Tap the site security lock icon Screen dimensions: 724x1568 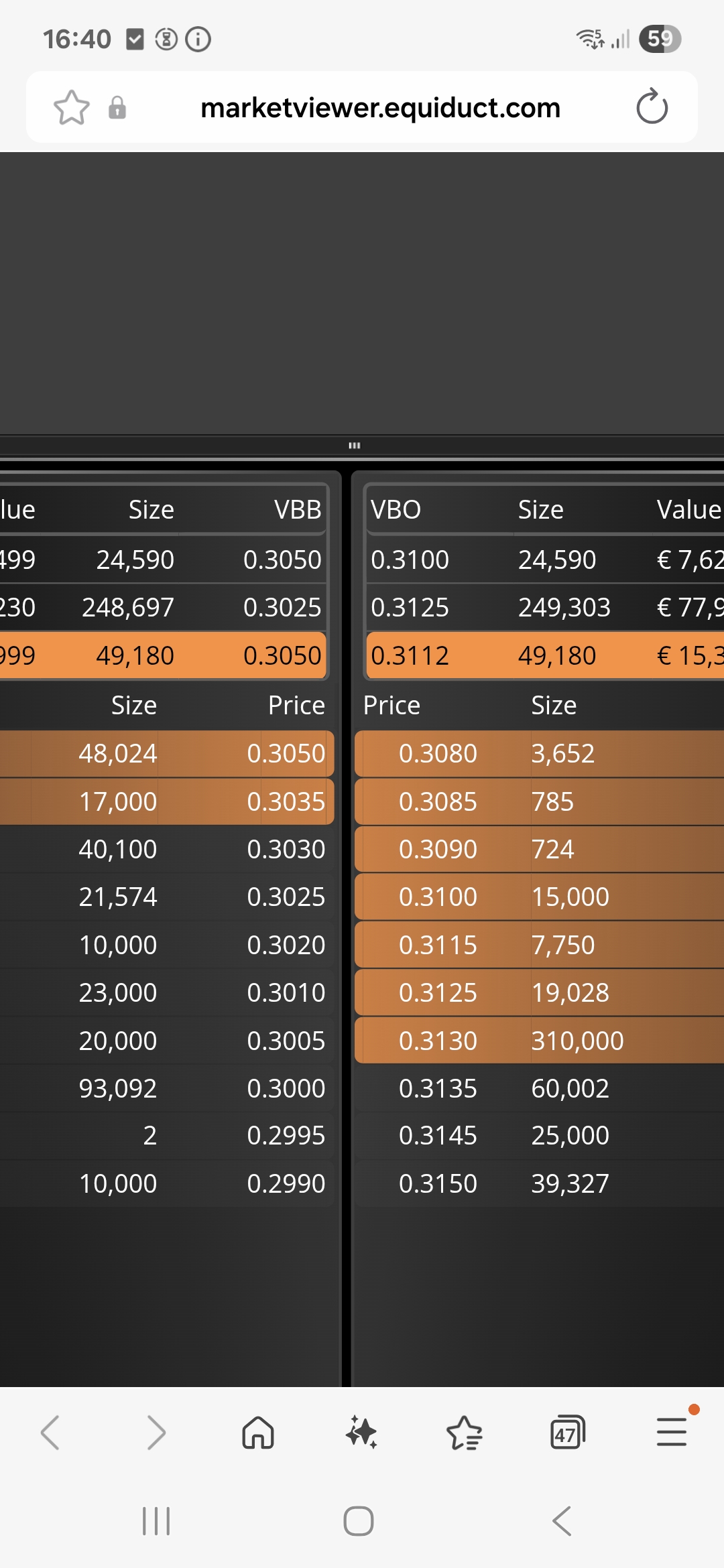[x=117, y=107]
